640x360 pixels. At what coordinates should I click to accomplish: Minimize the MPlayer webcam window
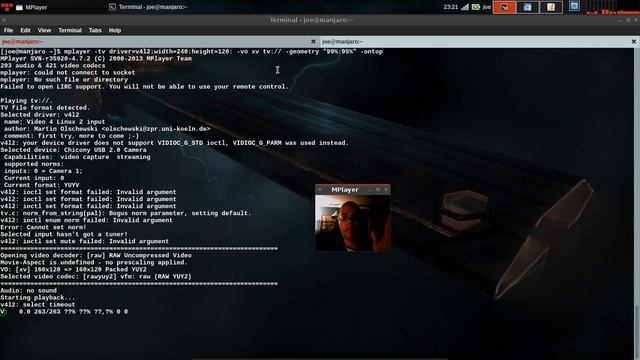(370, 190)
